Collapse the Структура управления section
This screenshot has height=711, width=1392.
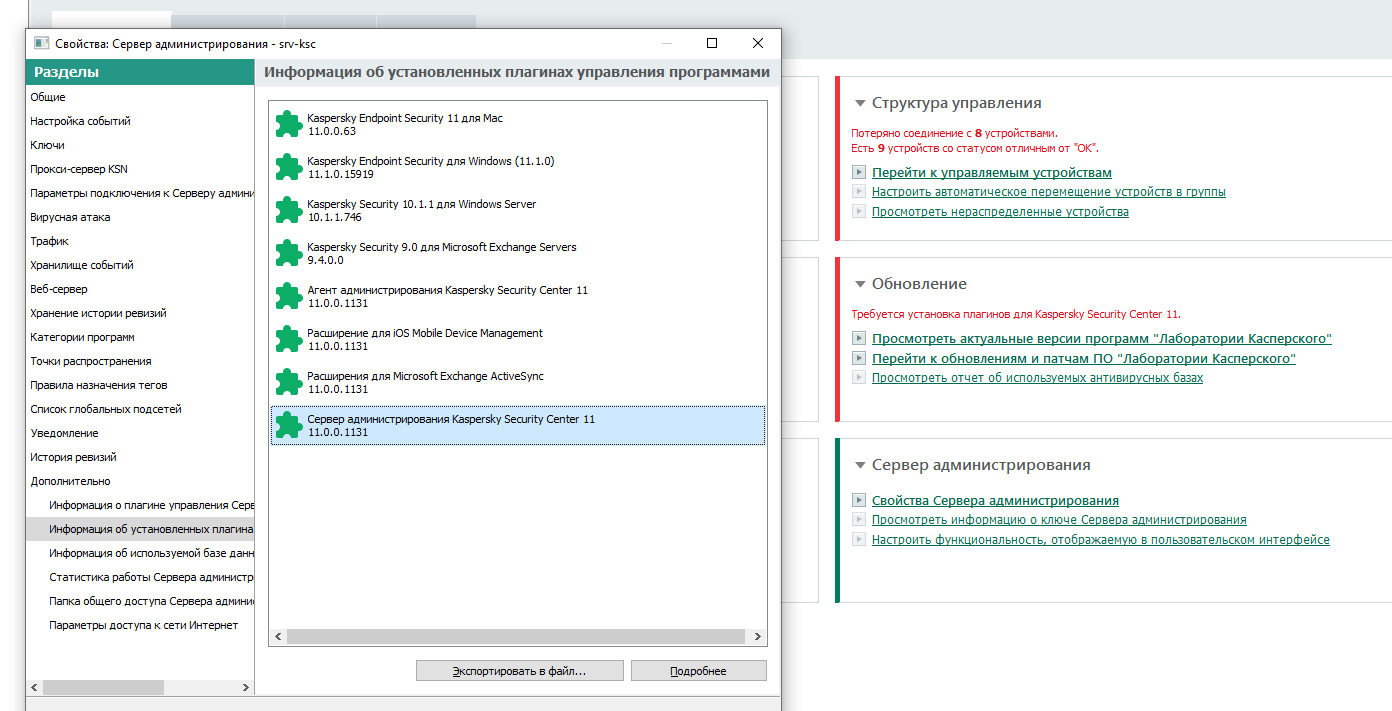pyautogui.click(x=859, y=103)
